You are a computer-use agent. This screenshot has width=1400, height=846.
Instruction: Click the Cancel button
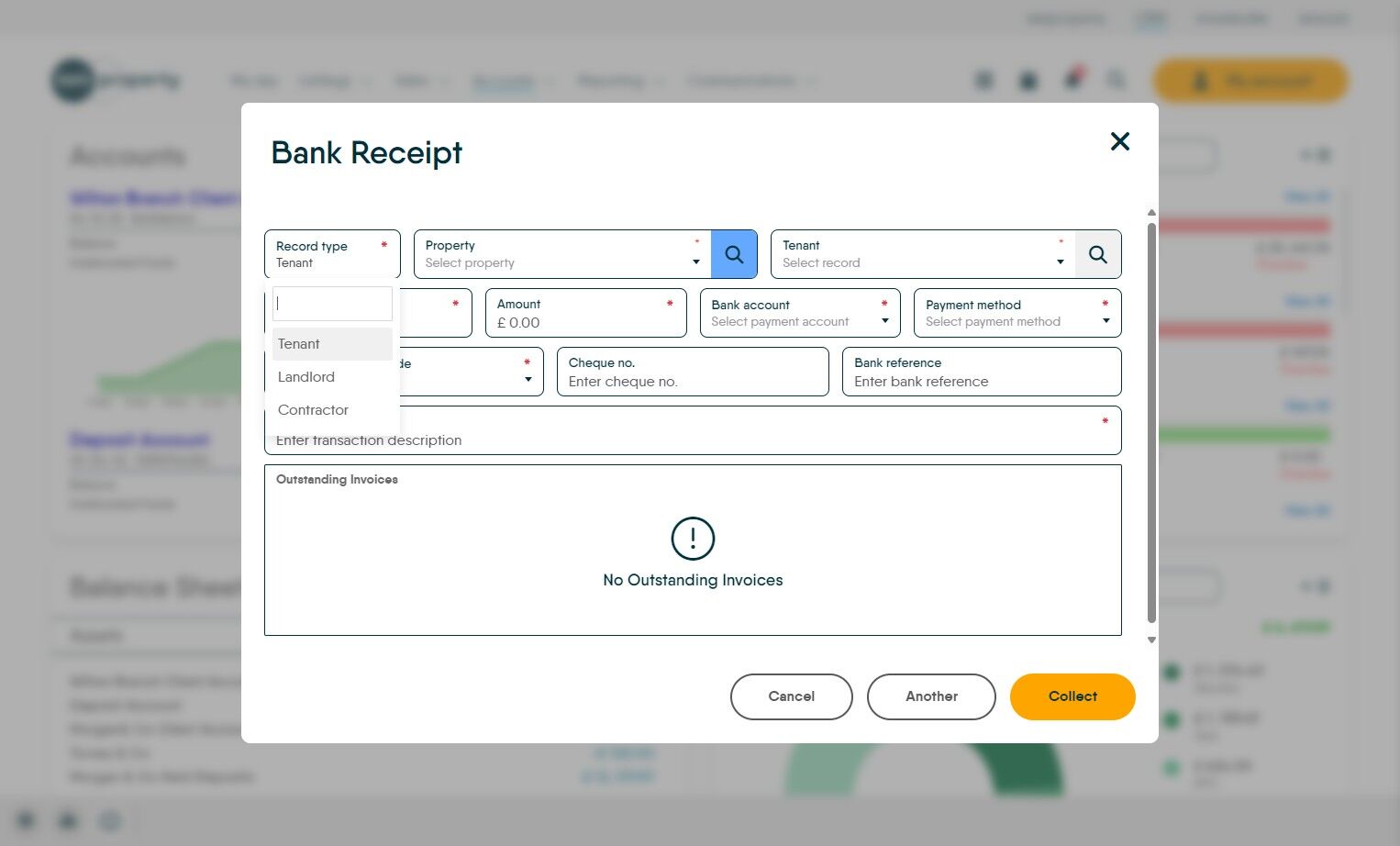791,696
